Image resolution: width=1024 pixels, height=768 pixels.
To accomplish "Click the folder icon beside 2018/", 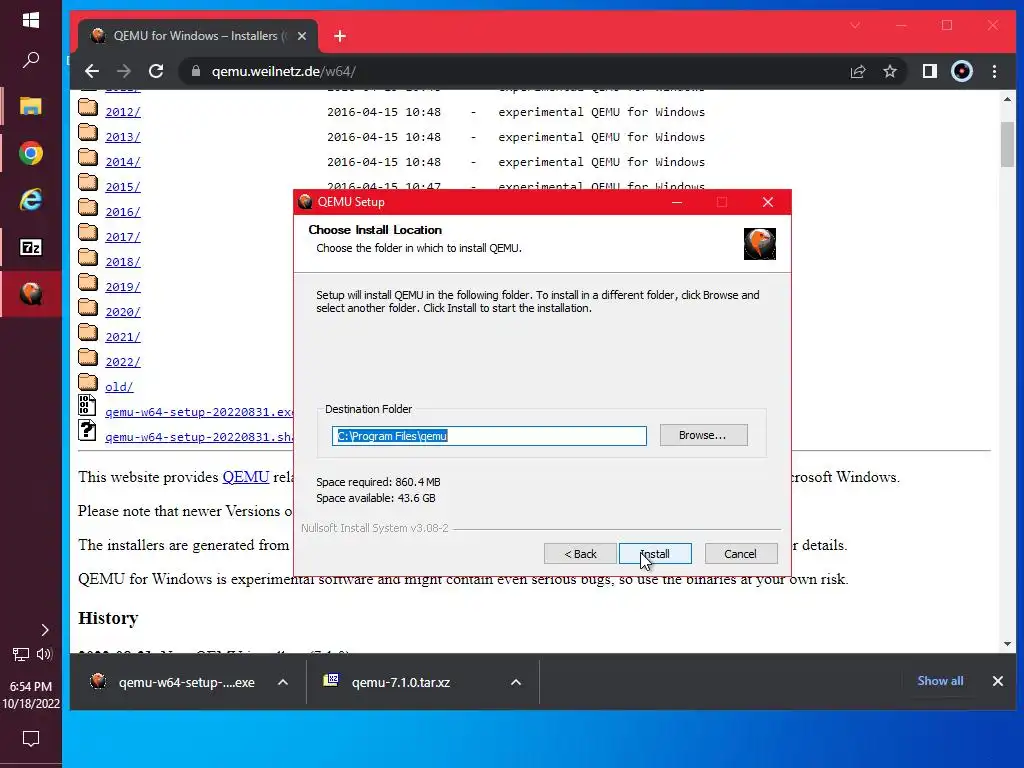I will [x=88, y=257].
